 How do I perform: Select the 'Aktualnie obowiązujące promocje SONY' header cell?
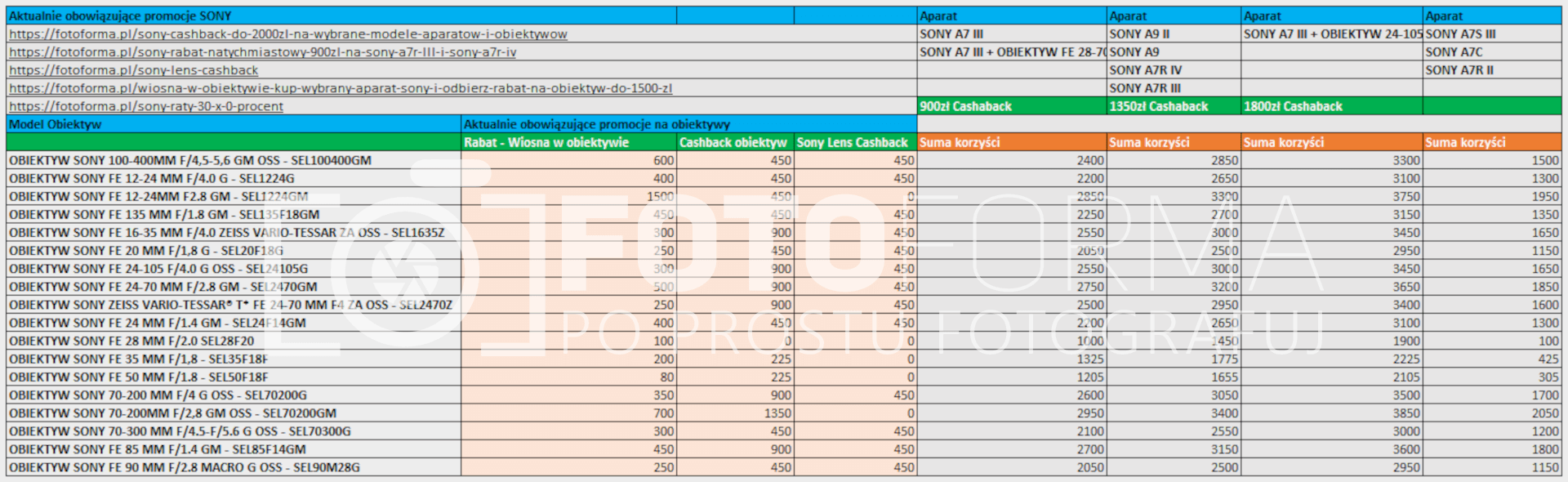pyautogui.click(x=341, y=16)
